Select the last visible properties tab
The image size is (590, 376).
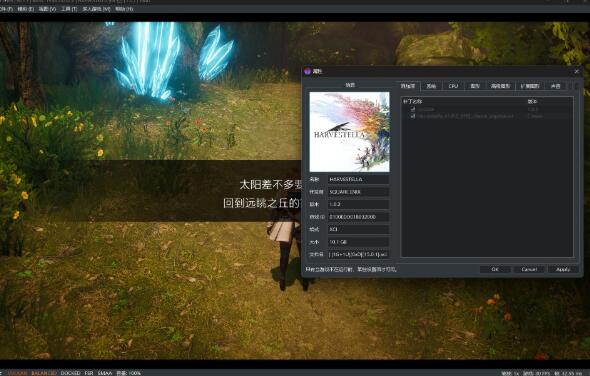(556, 86)
